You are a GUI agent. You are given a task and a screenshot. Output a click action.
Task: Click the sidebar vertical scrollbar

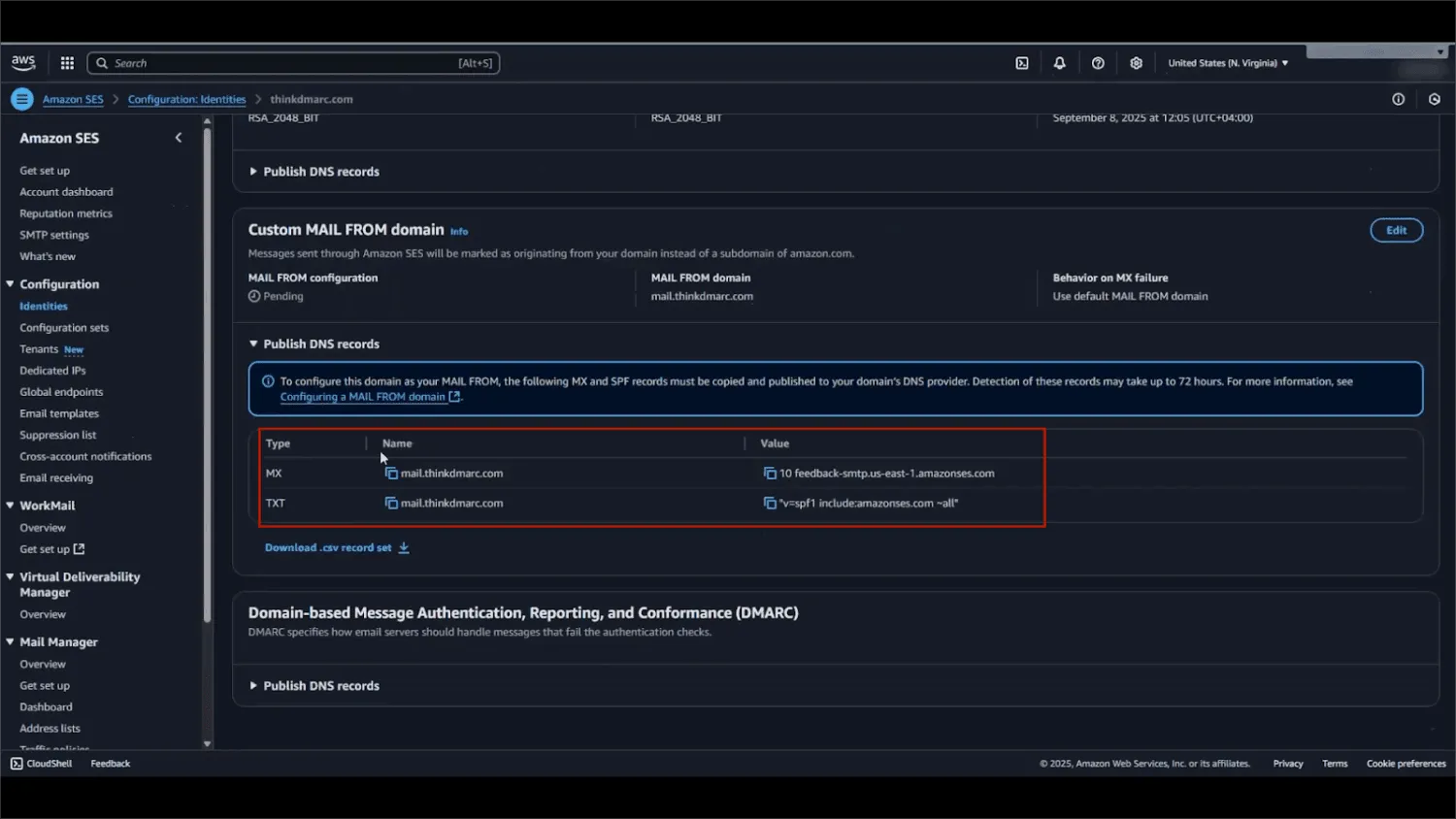pyautogui.click(x=207, y=377)
